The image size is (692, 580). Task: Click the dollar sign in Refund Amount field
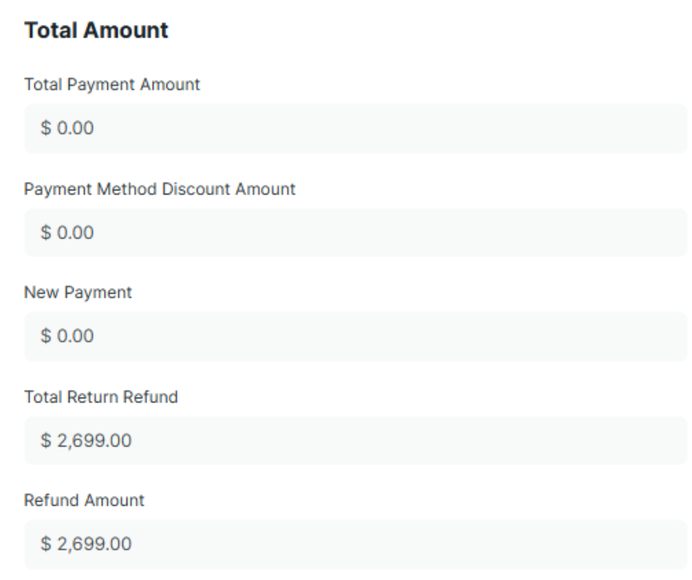pyautogui.click(x=46, y=544)
